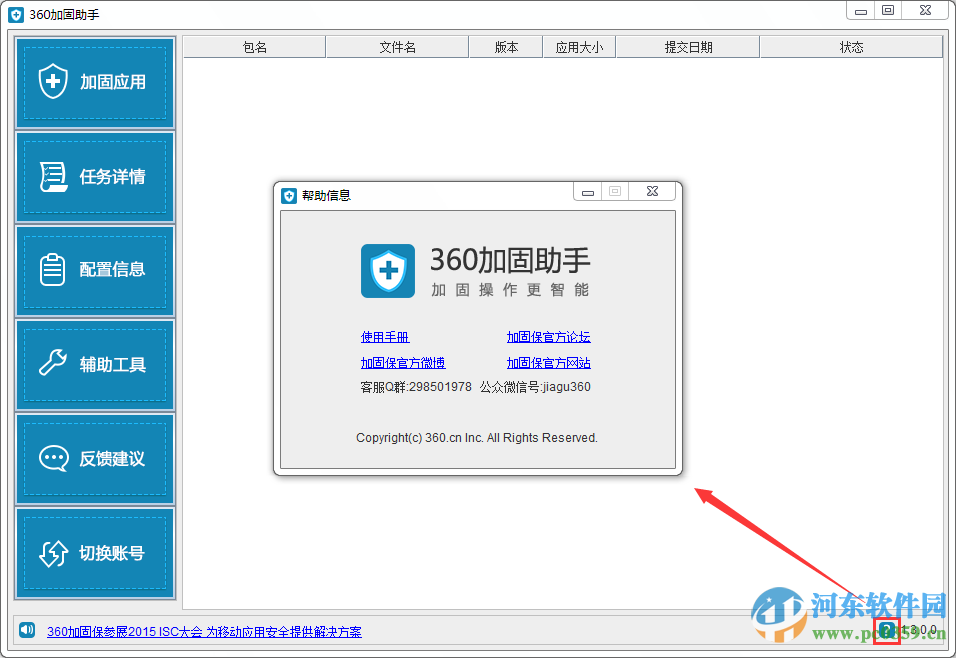Image resolution: width=956 pixels, height=658 pixels.
Task: Open the 使用手册 (User Manual) link
Action: coord(385,337)
